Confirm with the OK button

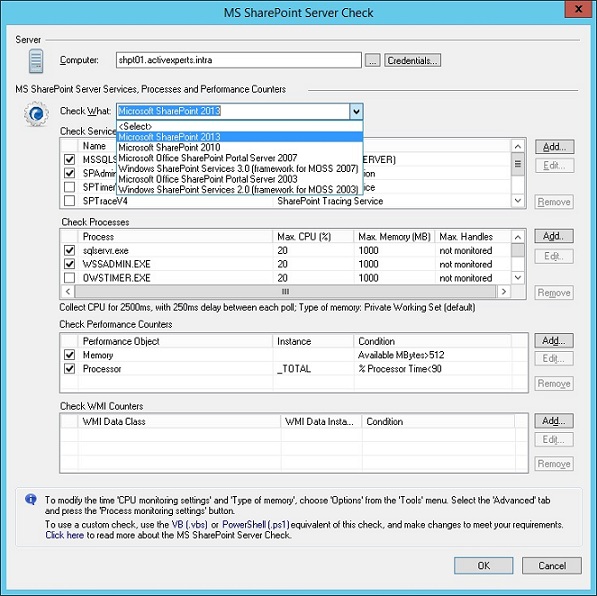click(x=484, y=566)
